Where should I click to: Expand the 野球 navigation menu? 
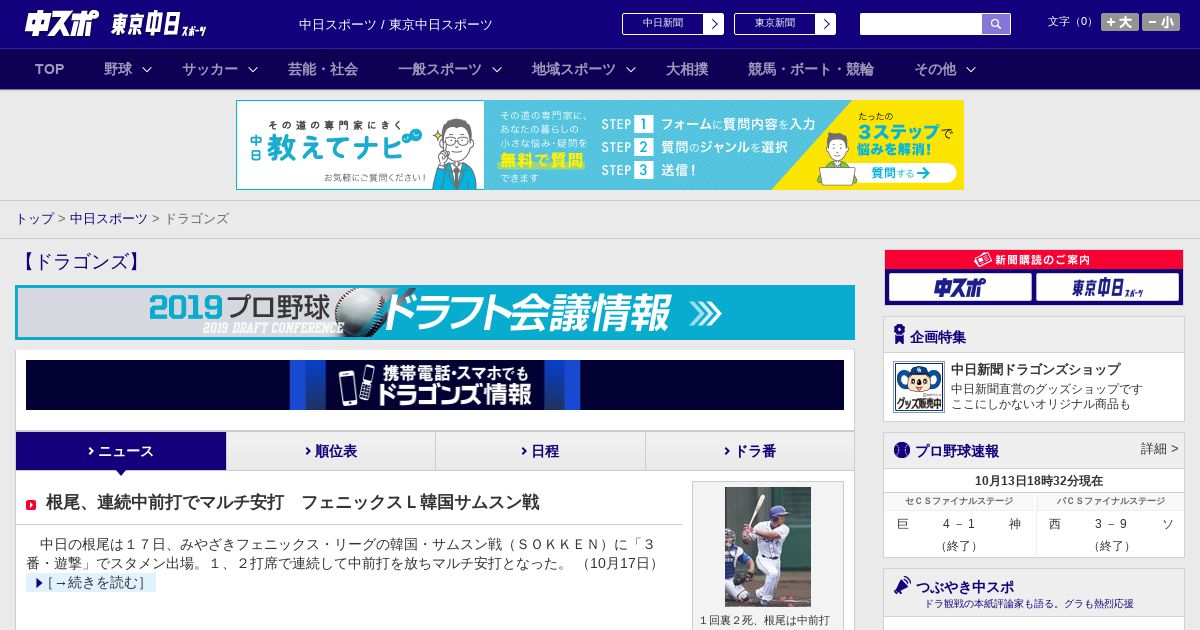128,69
